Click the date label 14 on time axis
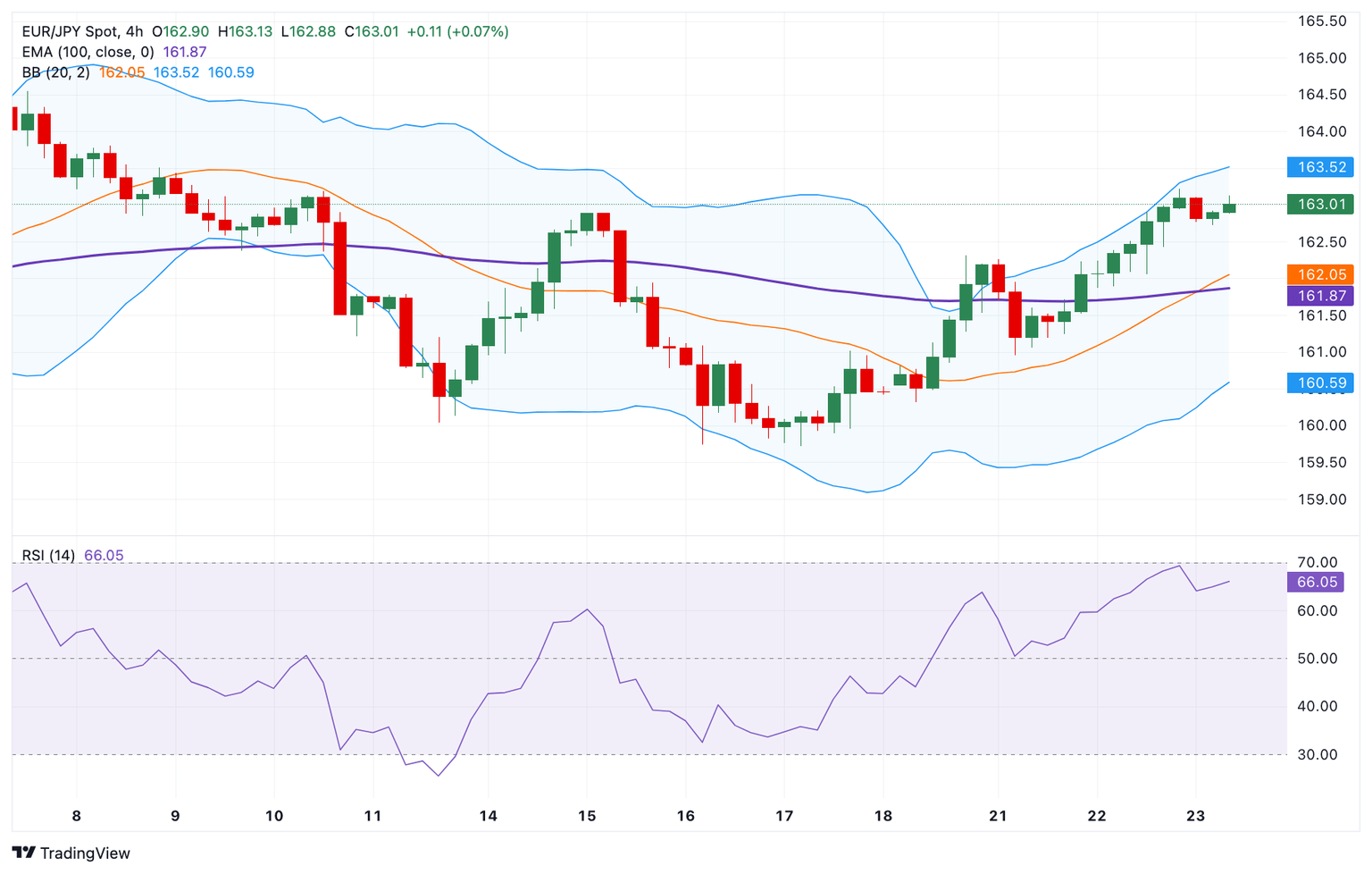The height and width of the screenshot is (874, 1372). point(488,816)
